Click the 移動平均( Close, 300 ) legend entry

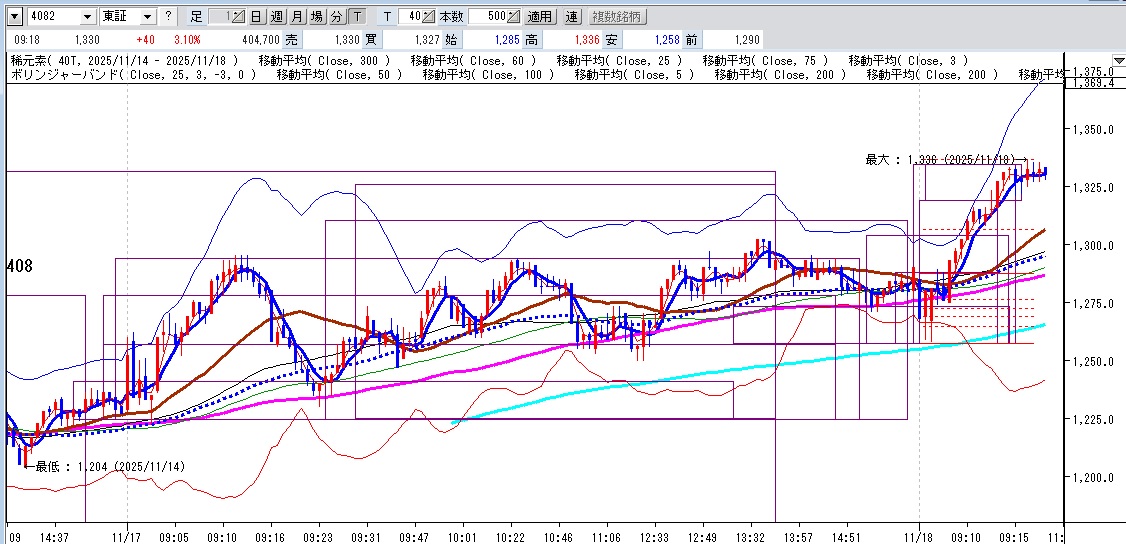coord(325,60)
